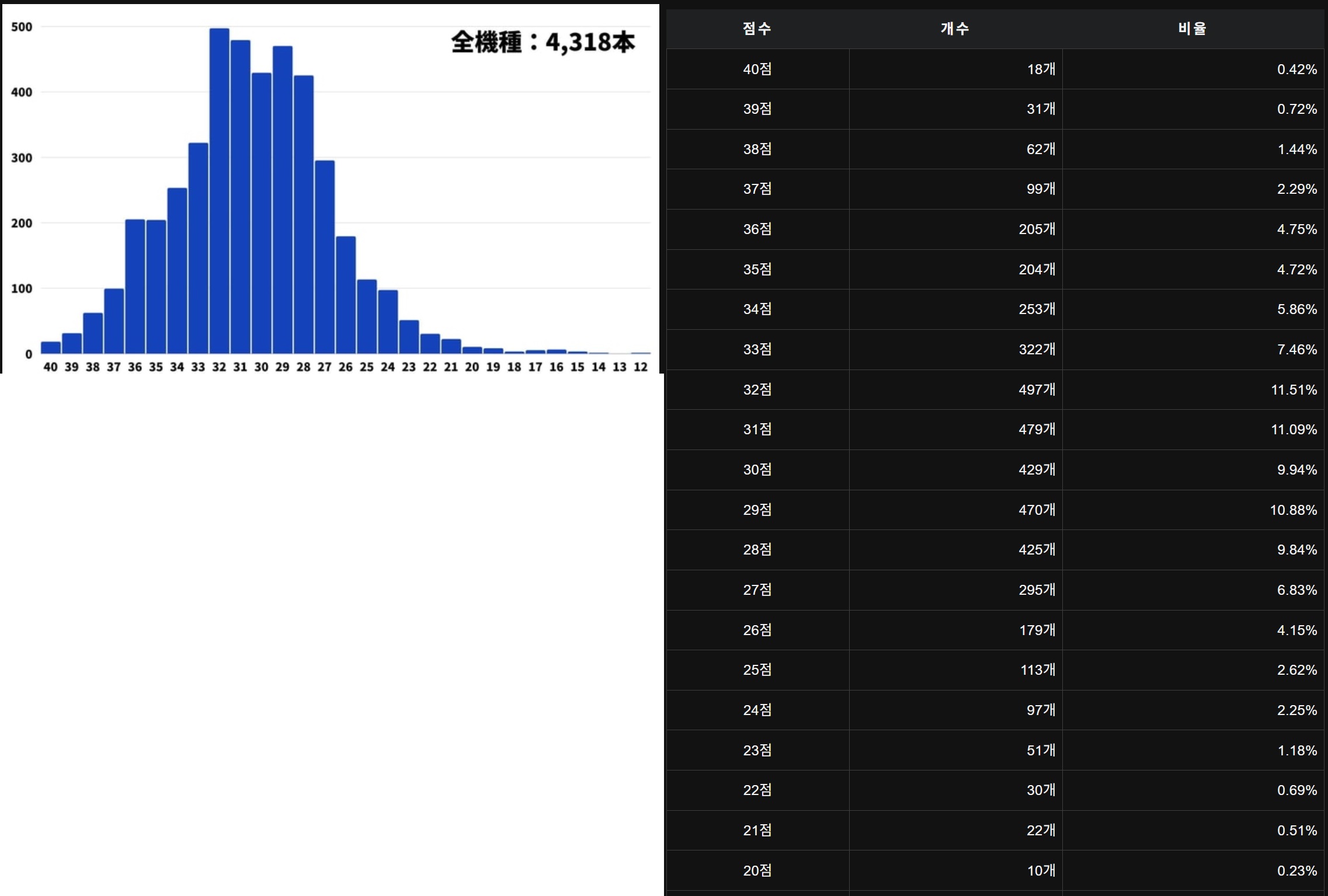Viewport: 1328px width, 896px height.
Task: Click the 비율 column header
Action: [1192, 29]
